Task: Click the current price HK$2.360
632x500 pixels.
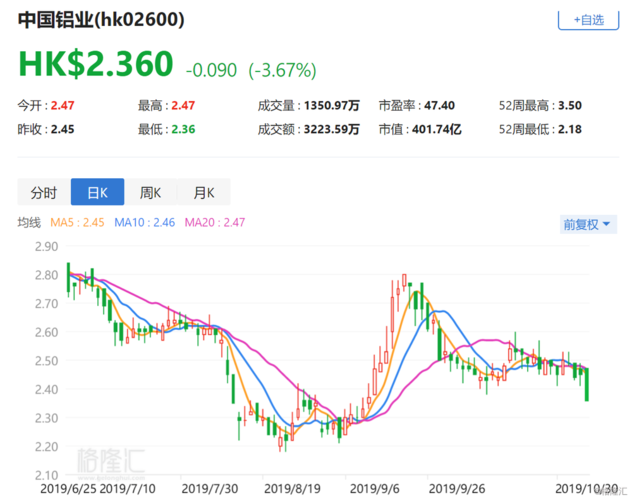Action: [x=96, y=64]
